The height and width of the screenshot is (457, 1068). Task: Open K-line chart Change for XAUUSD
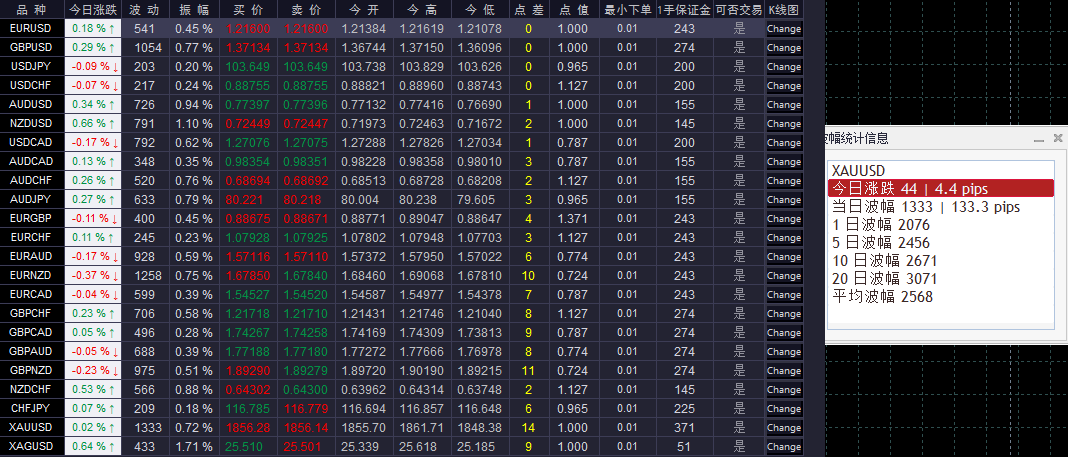783,428
